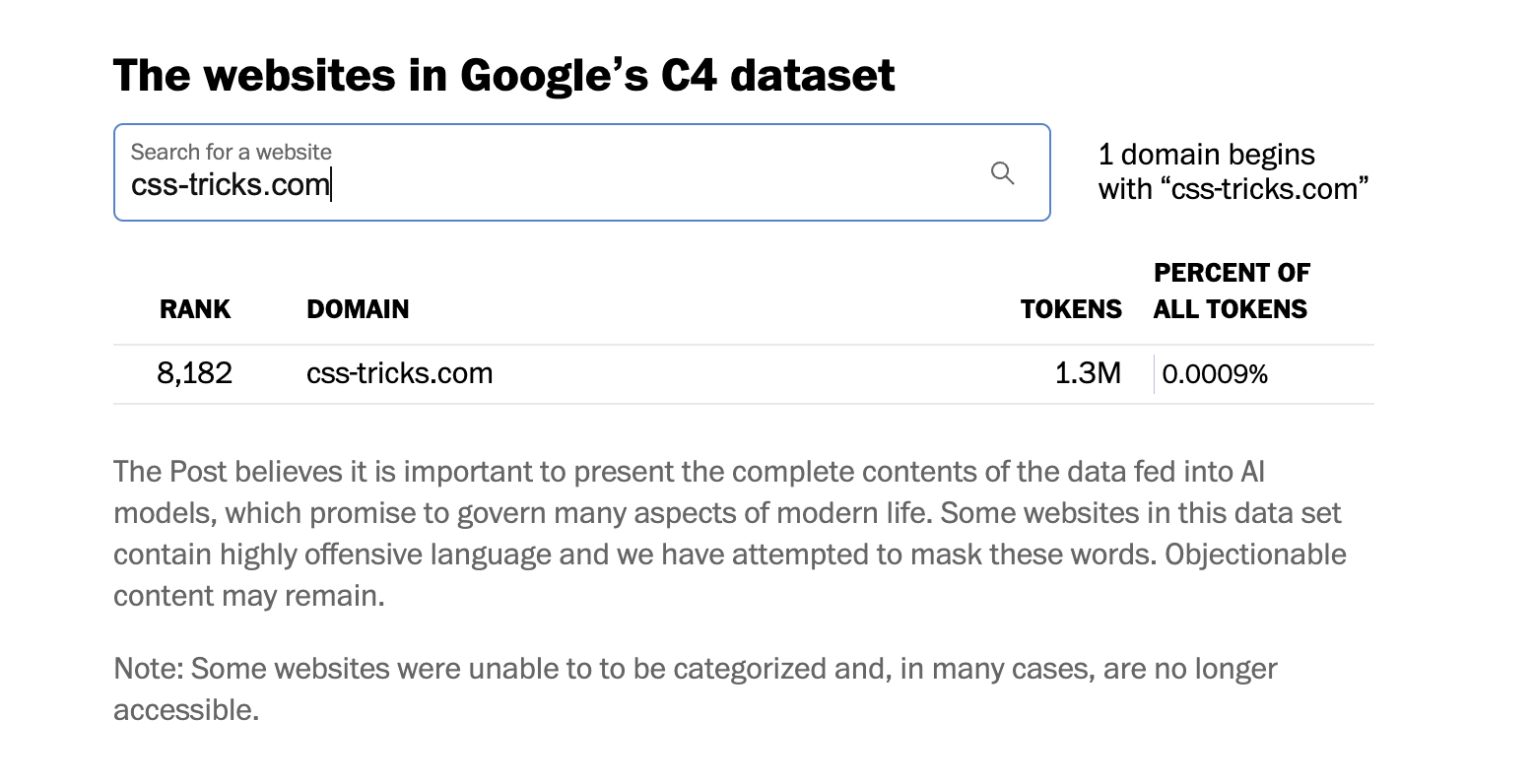Open the css-tricks.com domain in results row
This screenshot has width=1533, height=784.
[399, 373]
